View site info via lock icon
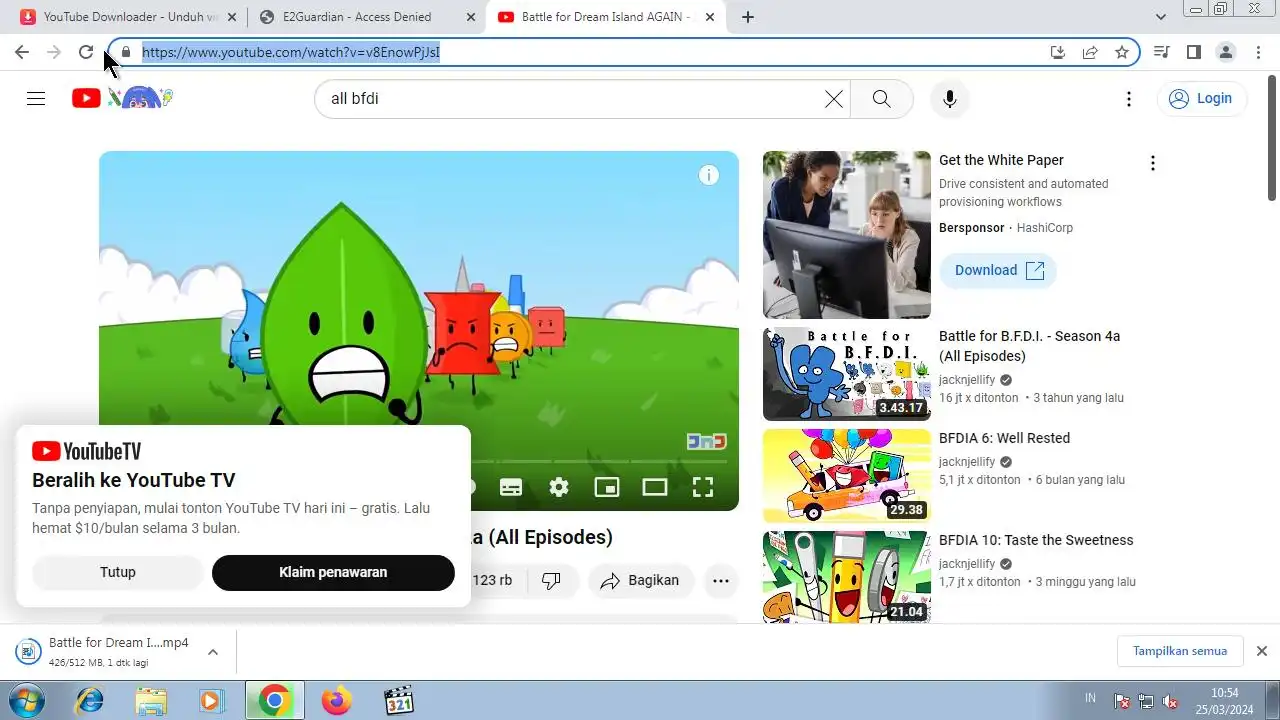 pos(126,52)
